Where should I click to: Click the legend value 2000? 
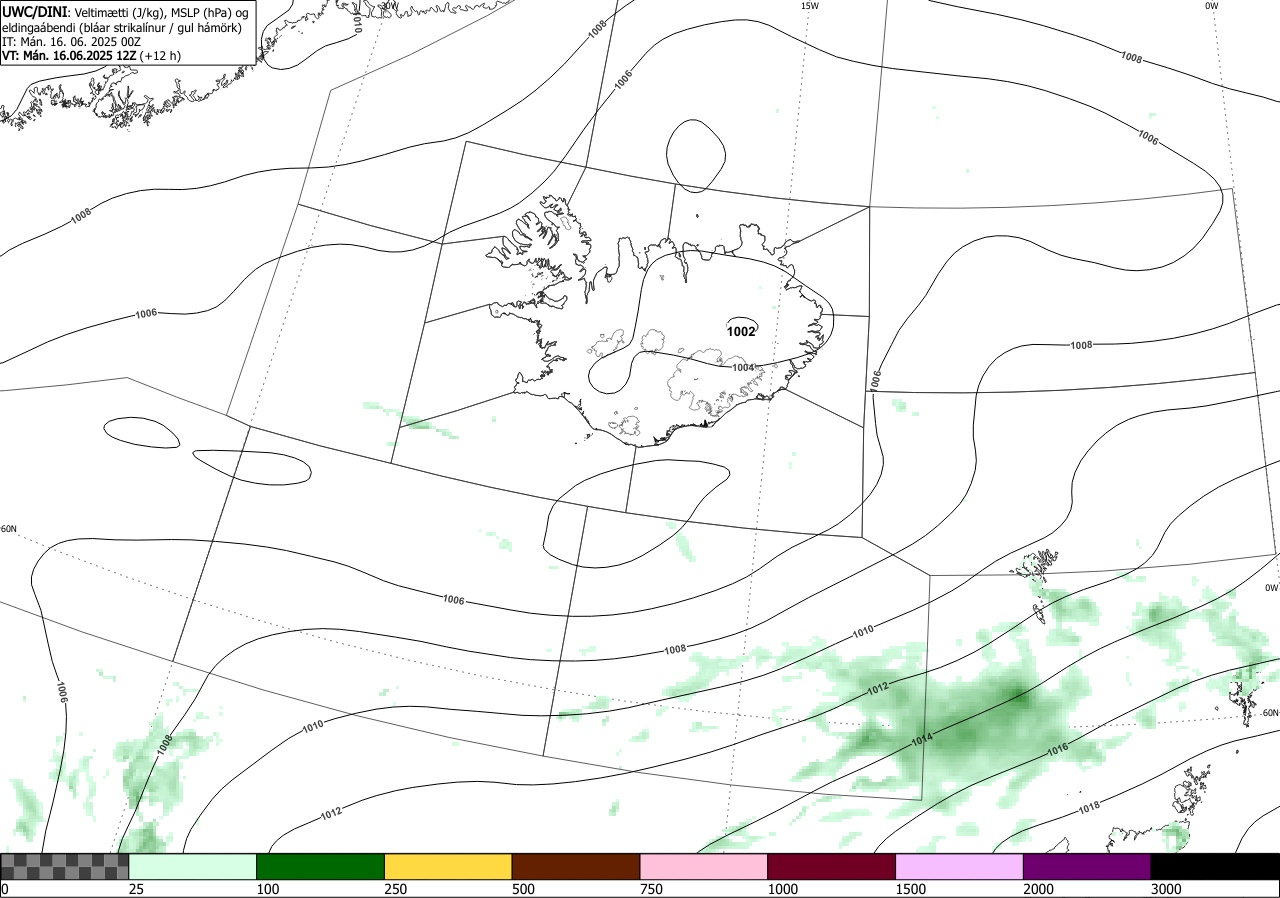click(x=1038, y=889)
